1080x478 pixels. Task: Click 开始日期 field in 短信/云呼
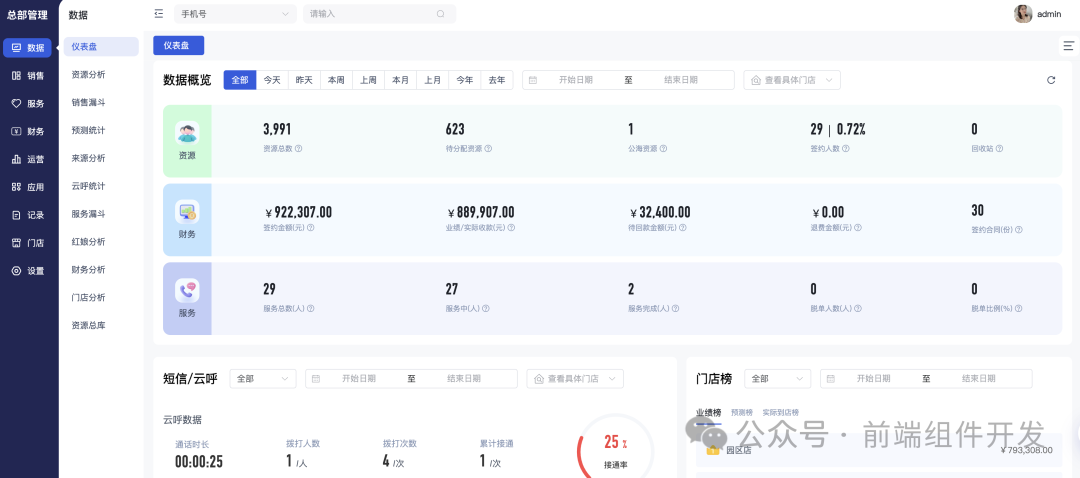tap(359, 379)
